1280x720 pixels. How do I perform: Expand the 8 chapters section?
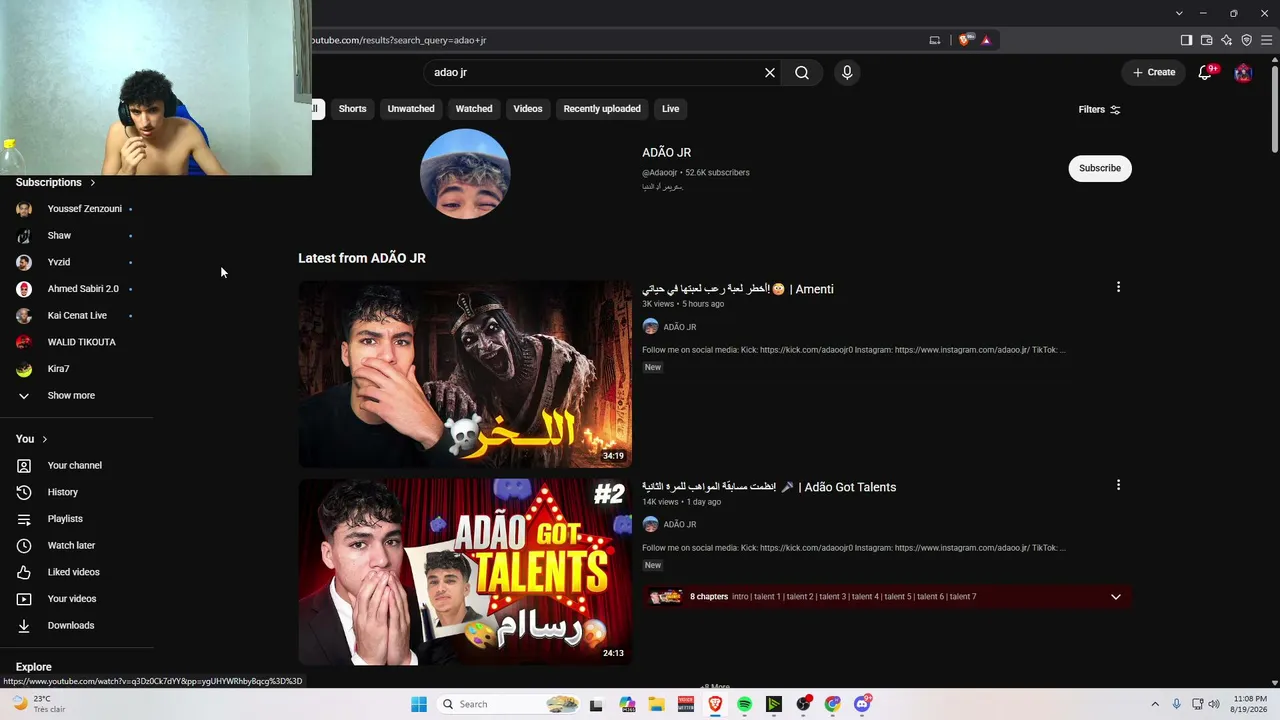pyautogui.click(x=1116, y=597)
